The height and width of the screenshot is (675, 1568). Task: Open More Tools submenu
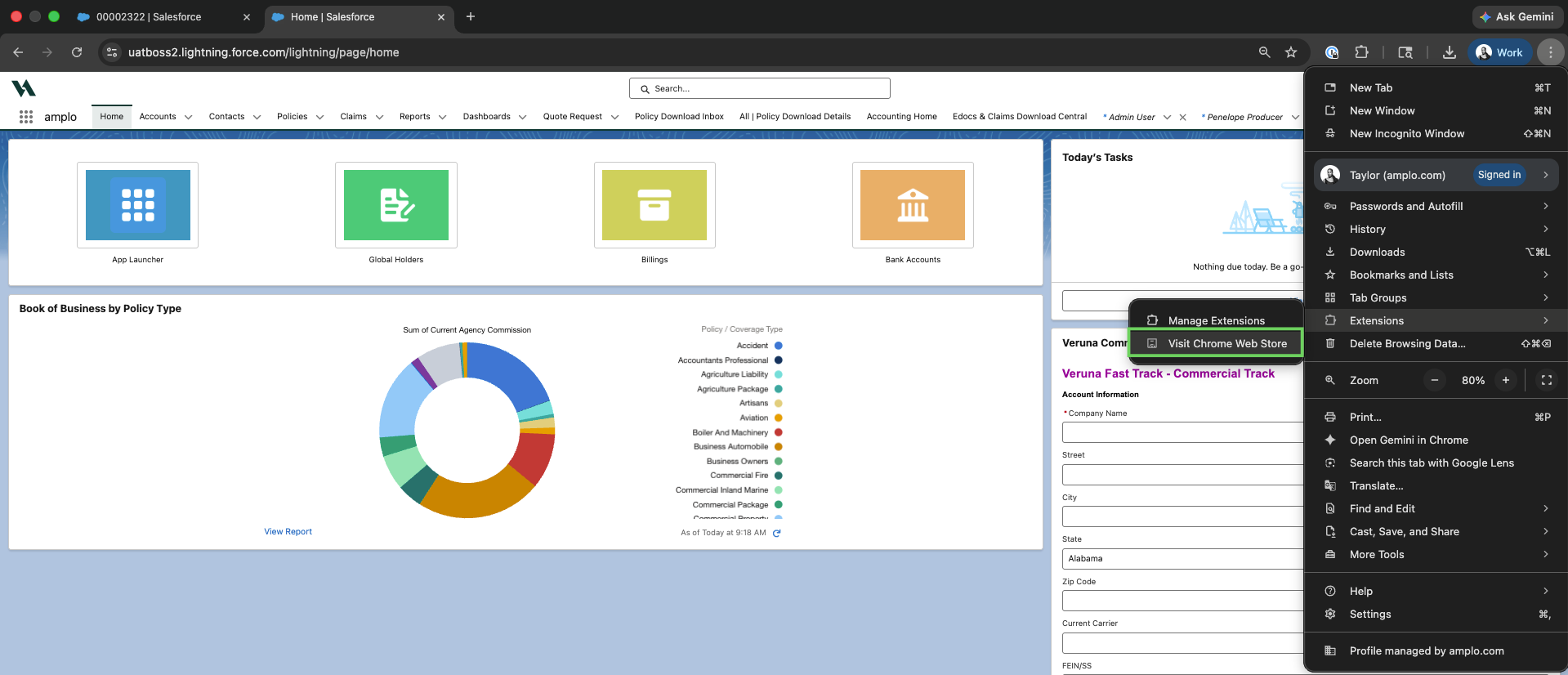click(1436, 554)
